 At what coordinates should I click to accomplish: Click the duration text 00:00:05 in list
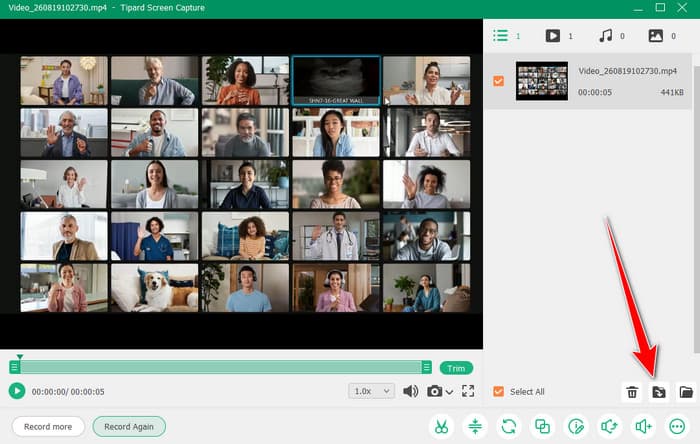click(x=595, y=92)
